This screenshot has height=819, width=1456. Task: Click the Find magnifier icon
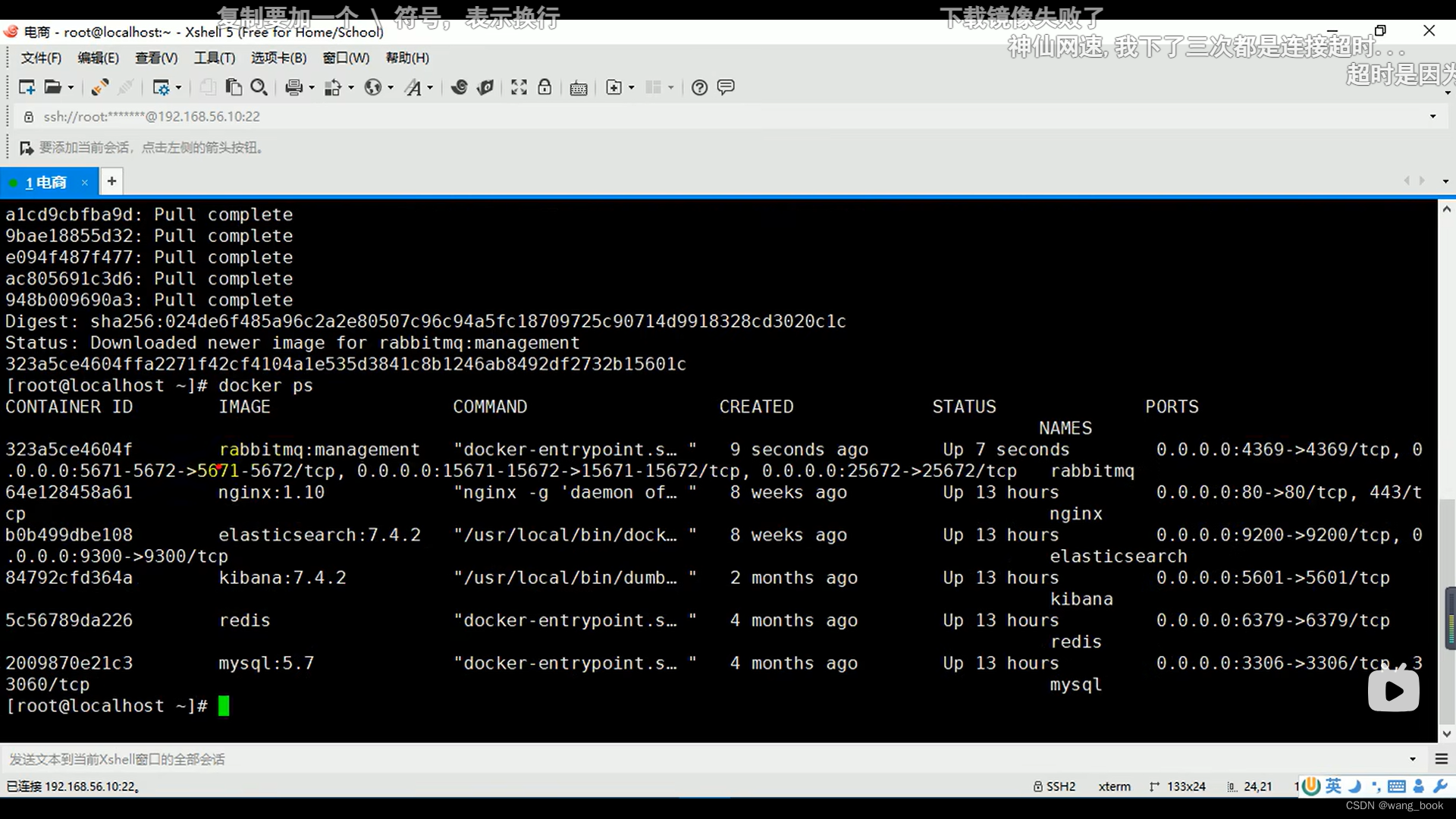[259, 87]
